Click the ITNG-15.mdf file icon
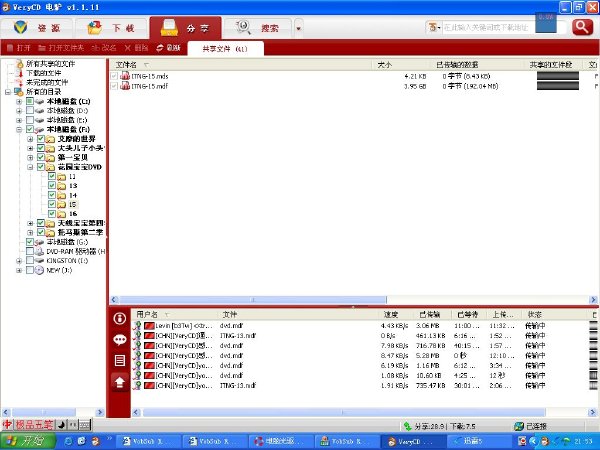This screenshot has height=450, width=600. 125,86
